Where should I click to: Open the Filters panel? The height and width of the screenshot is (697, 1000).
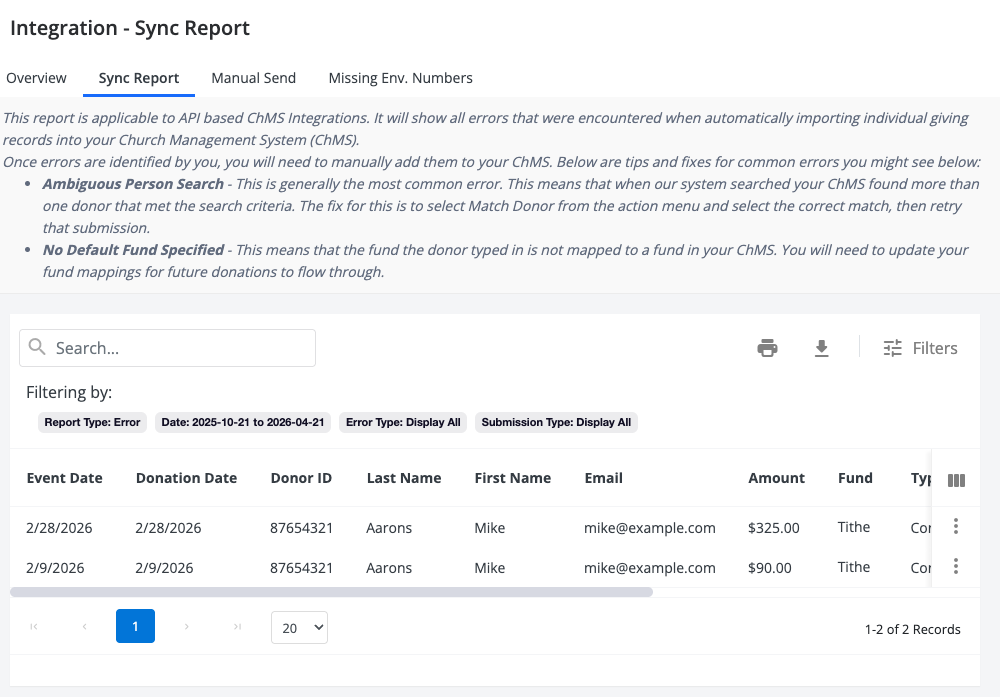[x=920, y=348]
